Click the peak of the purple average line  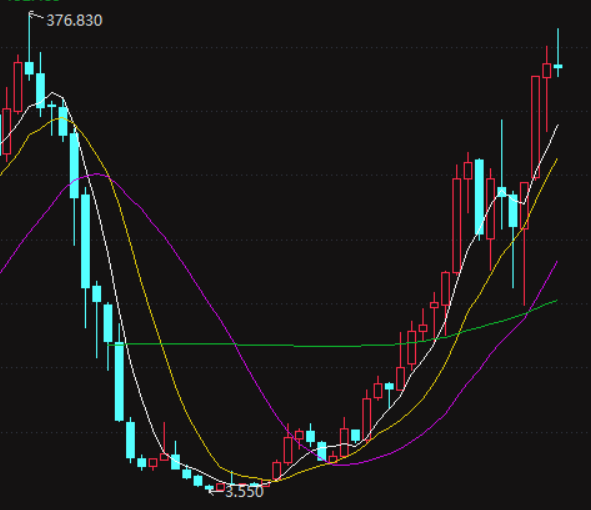[96, 174]
